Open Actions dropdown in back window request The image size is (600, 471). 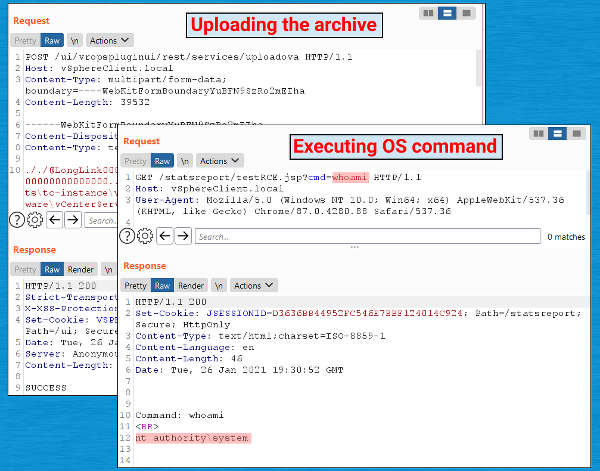109,41
